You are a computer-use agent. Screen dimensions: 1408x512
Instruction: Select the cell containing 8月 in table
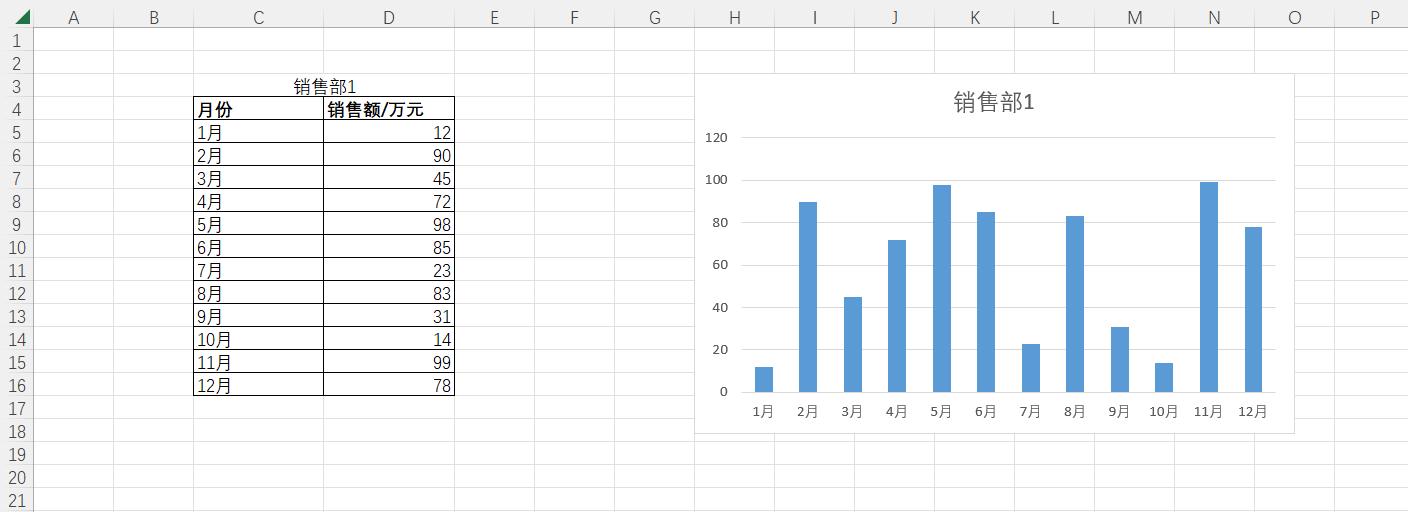tap(258, 293)
